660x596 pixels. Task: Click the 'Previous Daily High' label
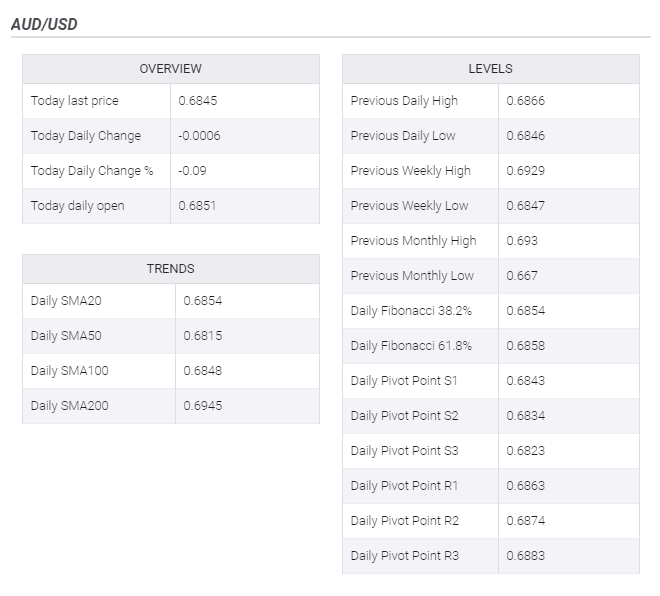[404, 101]
